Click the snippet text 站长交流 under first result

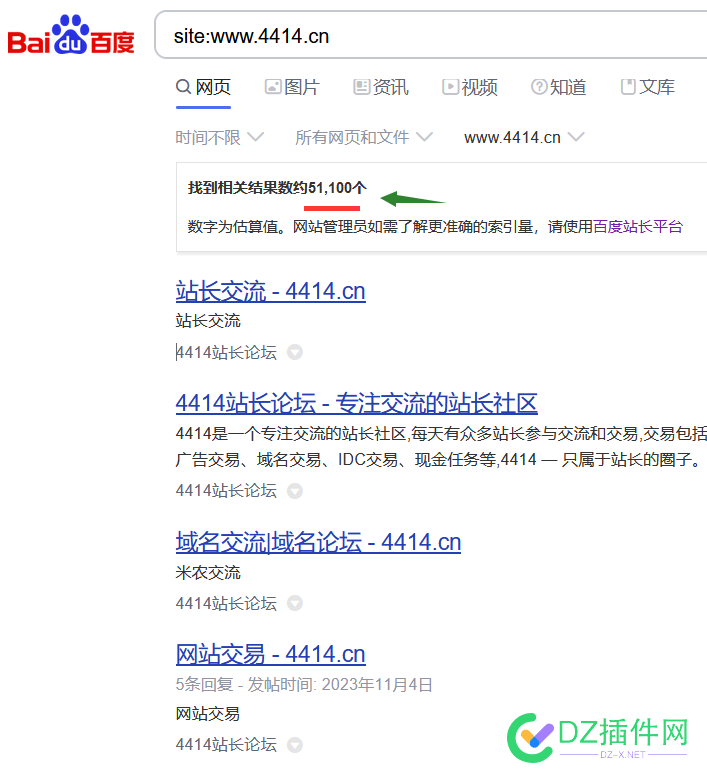click(x=208, y=321)
